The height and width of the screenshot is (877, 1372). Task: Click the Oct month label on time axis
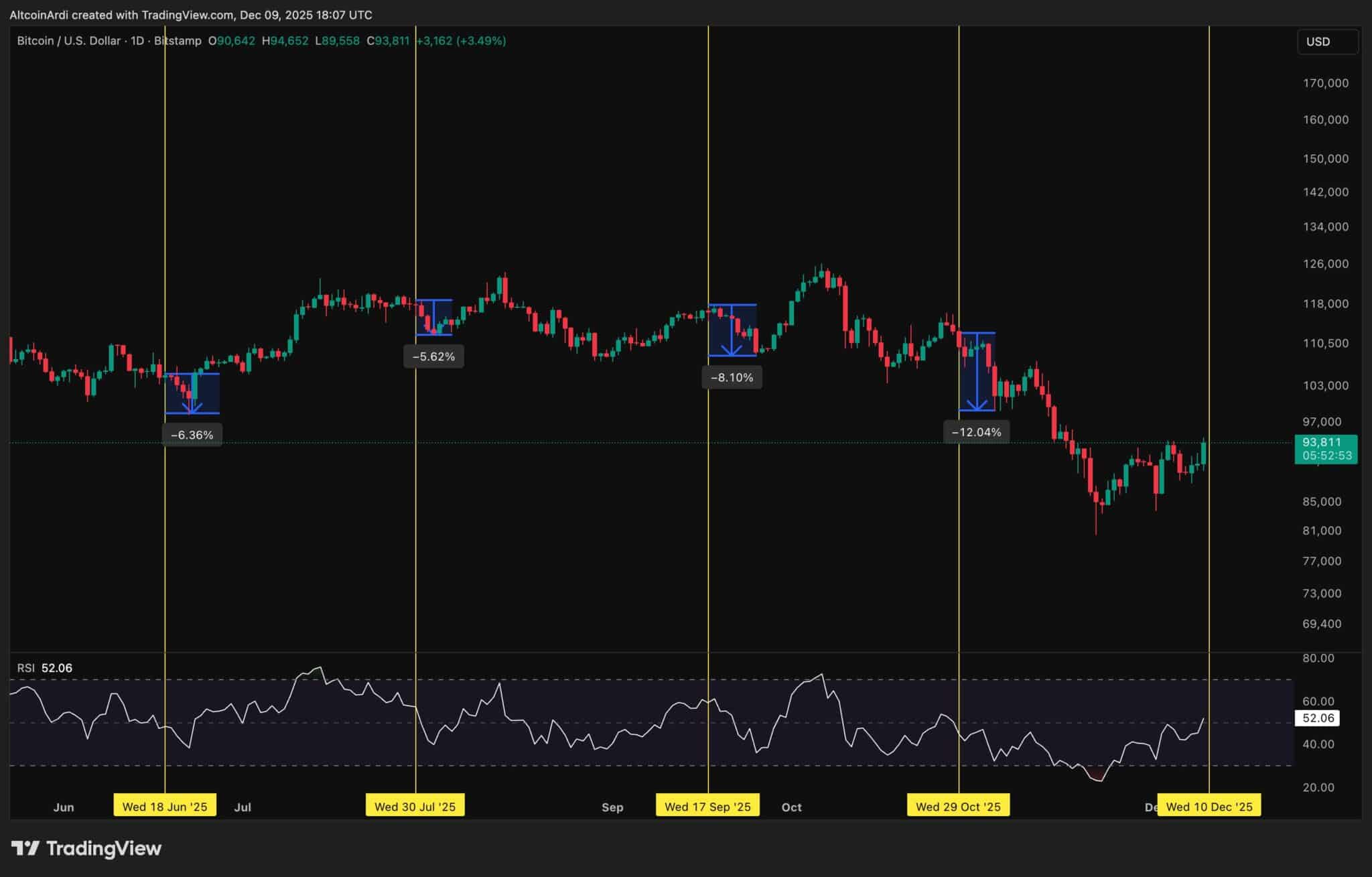click(791, 807)
